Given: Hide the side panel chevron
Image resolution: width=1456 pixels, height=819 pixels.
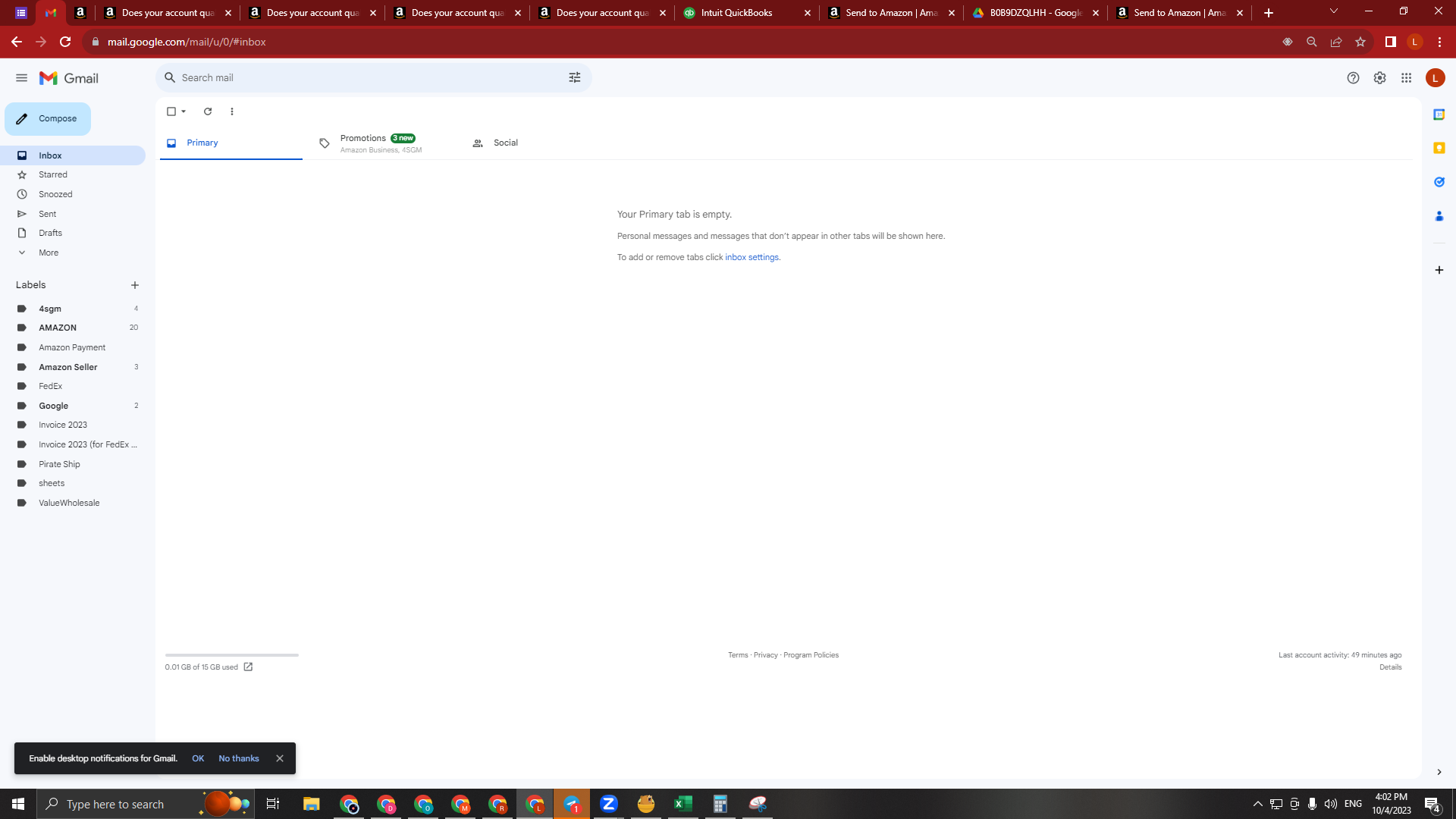Looking at the screenshot, I should 1439,772.
